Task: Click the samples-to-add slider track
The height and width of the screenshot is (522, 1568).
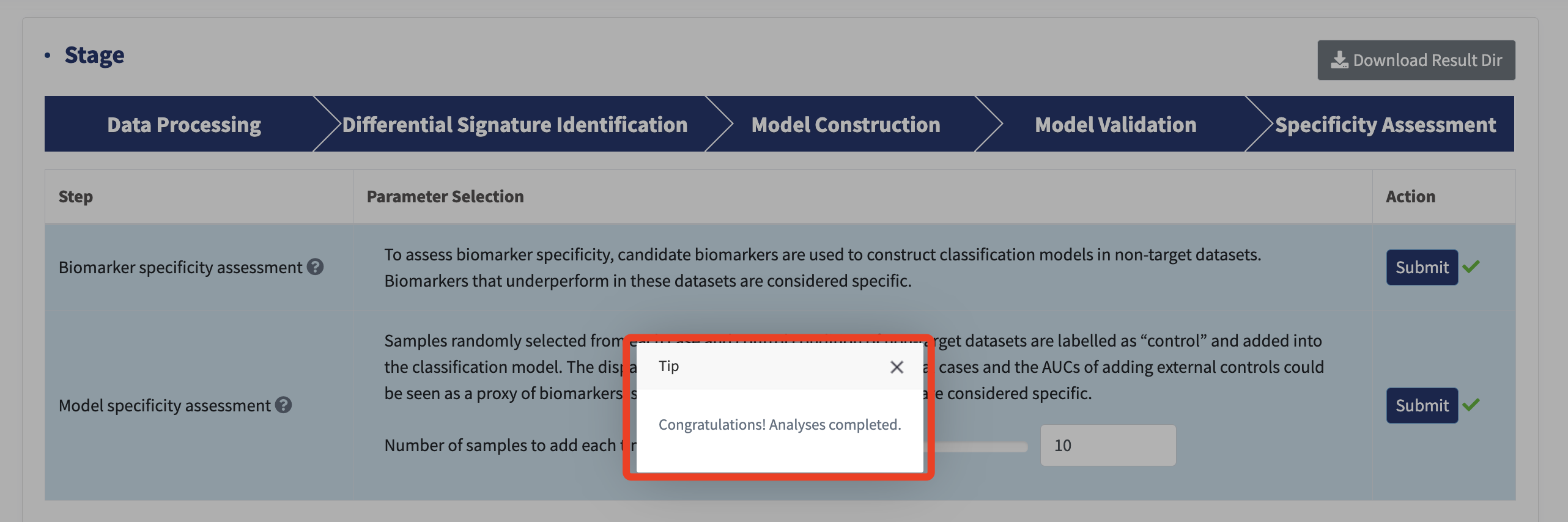Action: 977,447
